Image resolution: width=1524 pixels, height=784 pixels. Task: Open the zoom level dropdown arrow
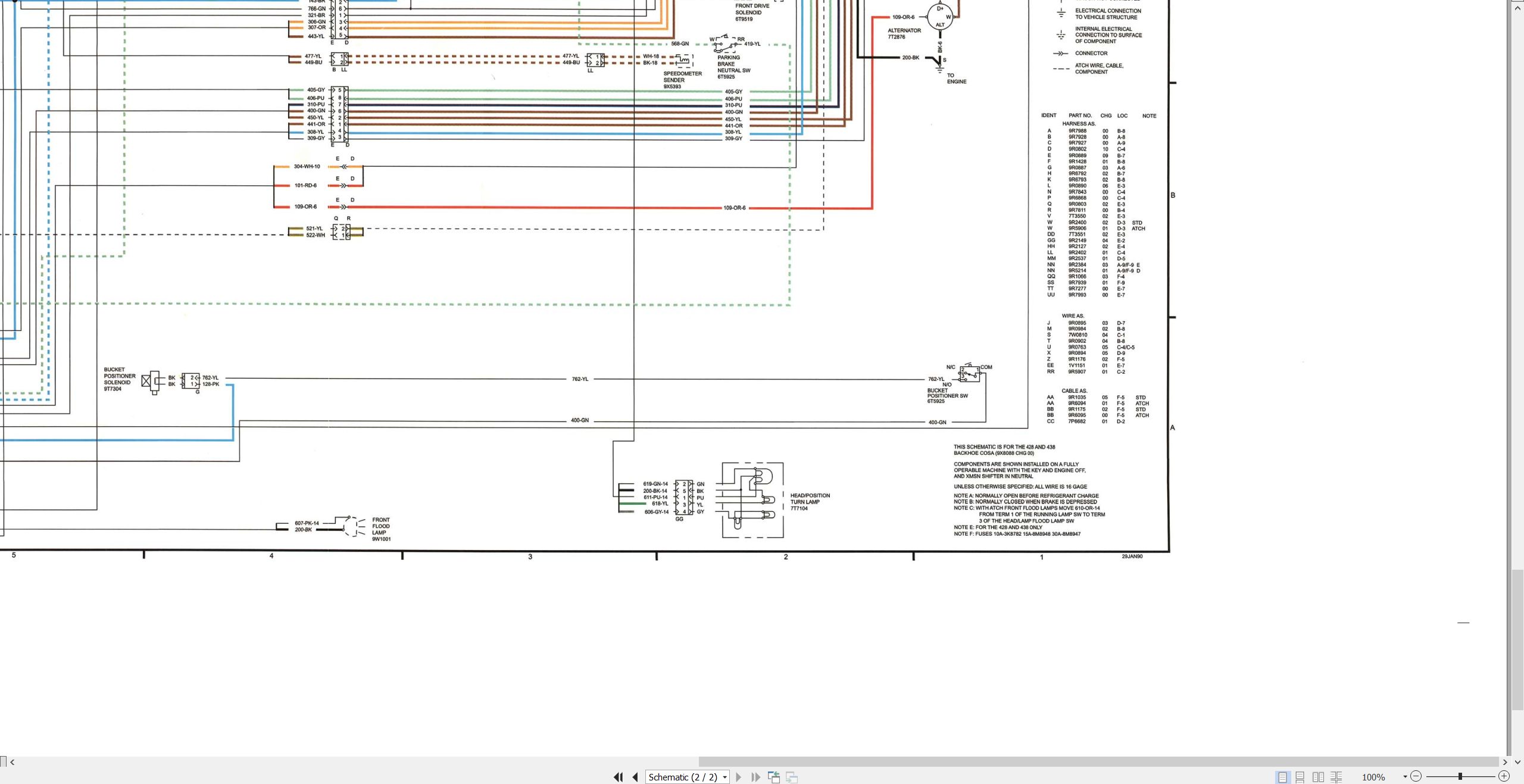(x=1405, y=777)
